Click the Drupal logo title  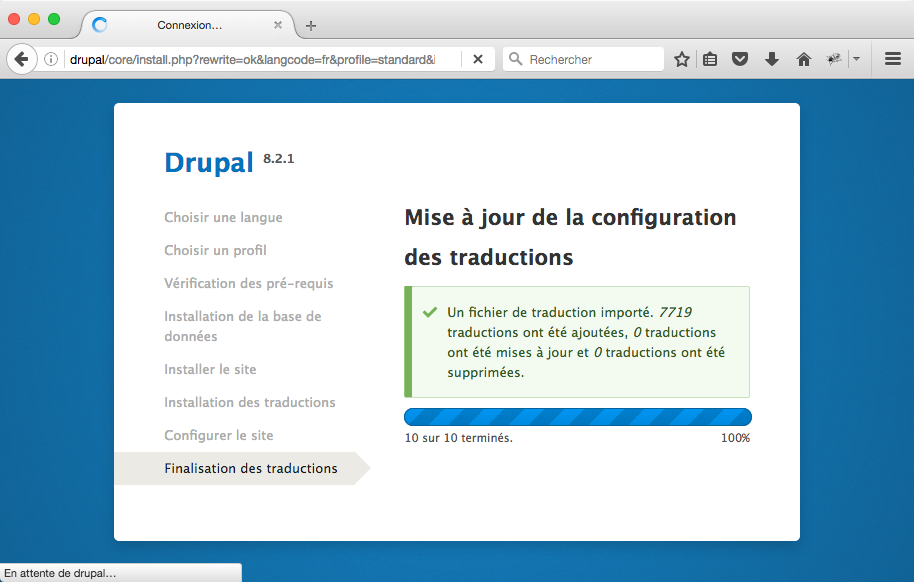click(209, 163)
